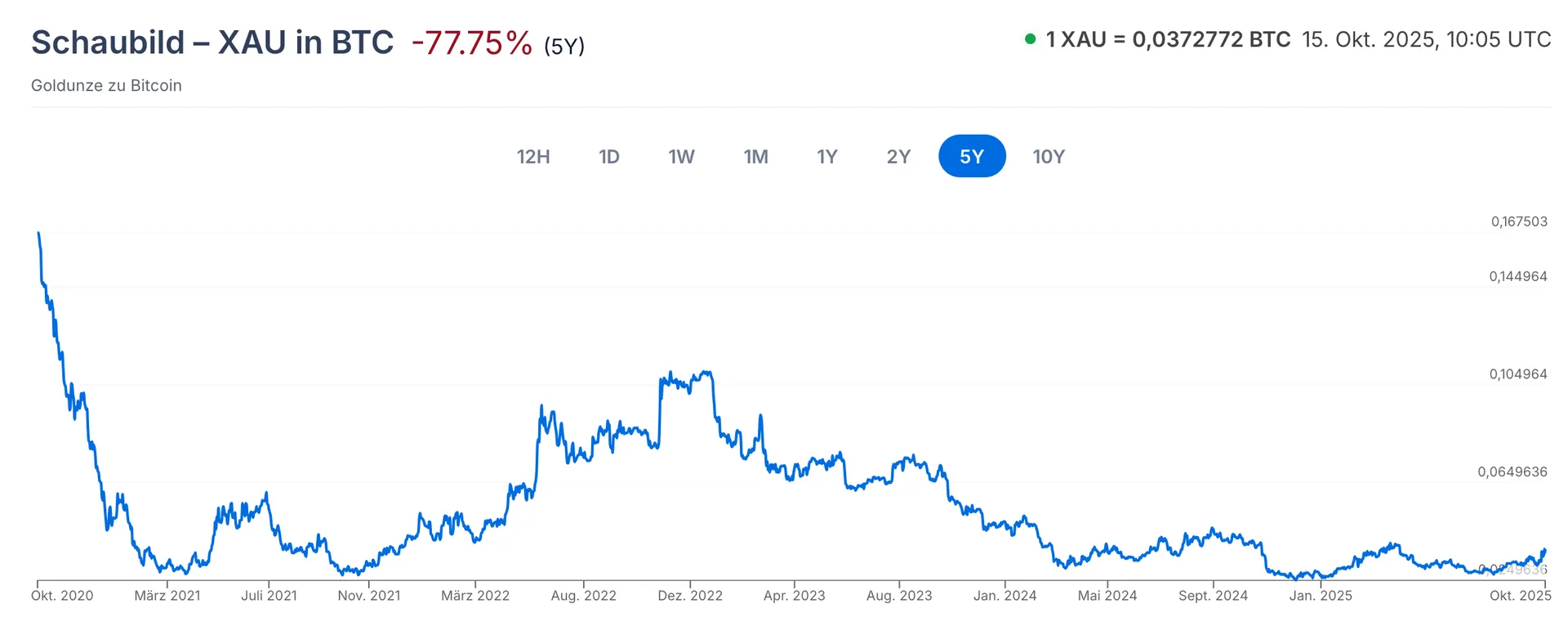Click the active 5Y range button

pyautogui.click(x=972, y=156)
